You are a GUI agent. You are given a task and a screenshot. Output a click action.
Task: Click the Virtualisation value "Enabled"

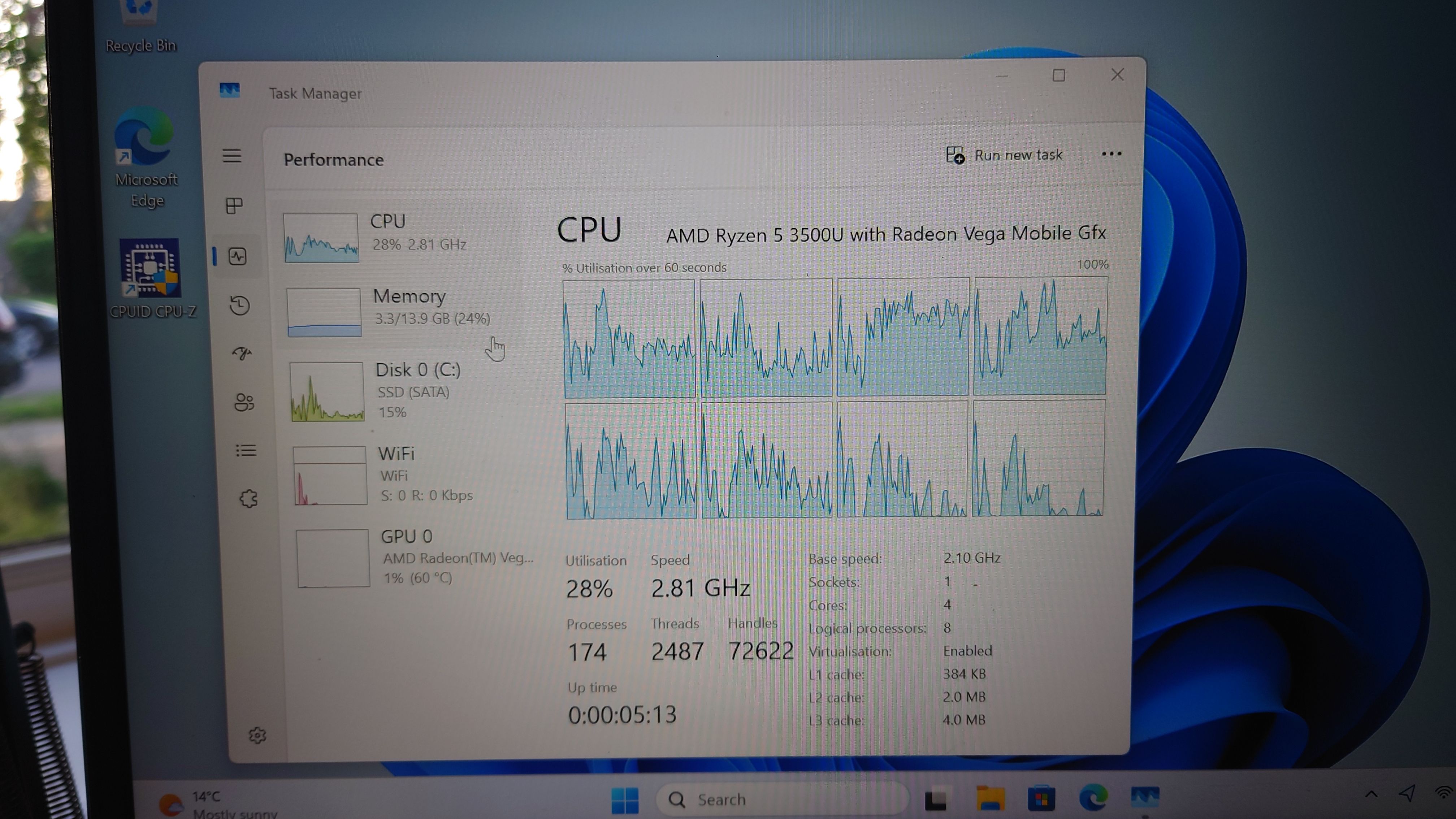967,651
